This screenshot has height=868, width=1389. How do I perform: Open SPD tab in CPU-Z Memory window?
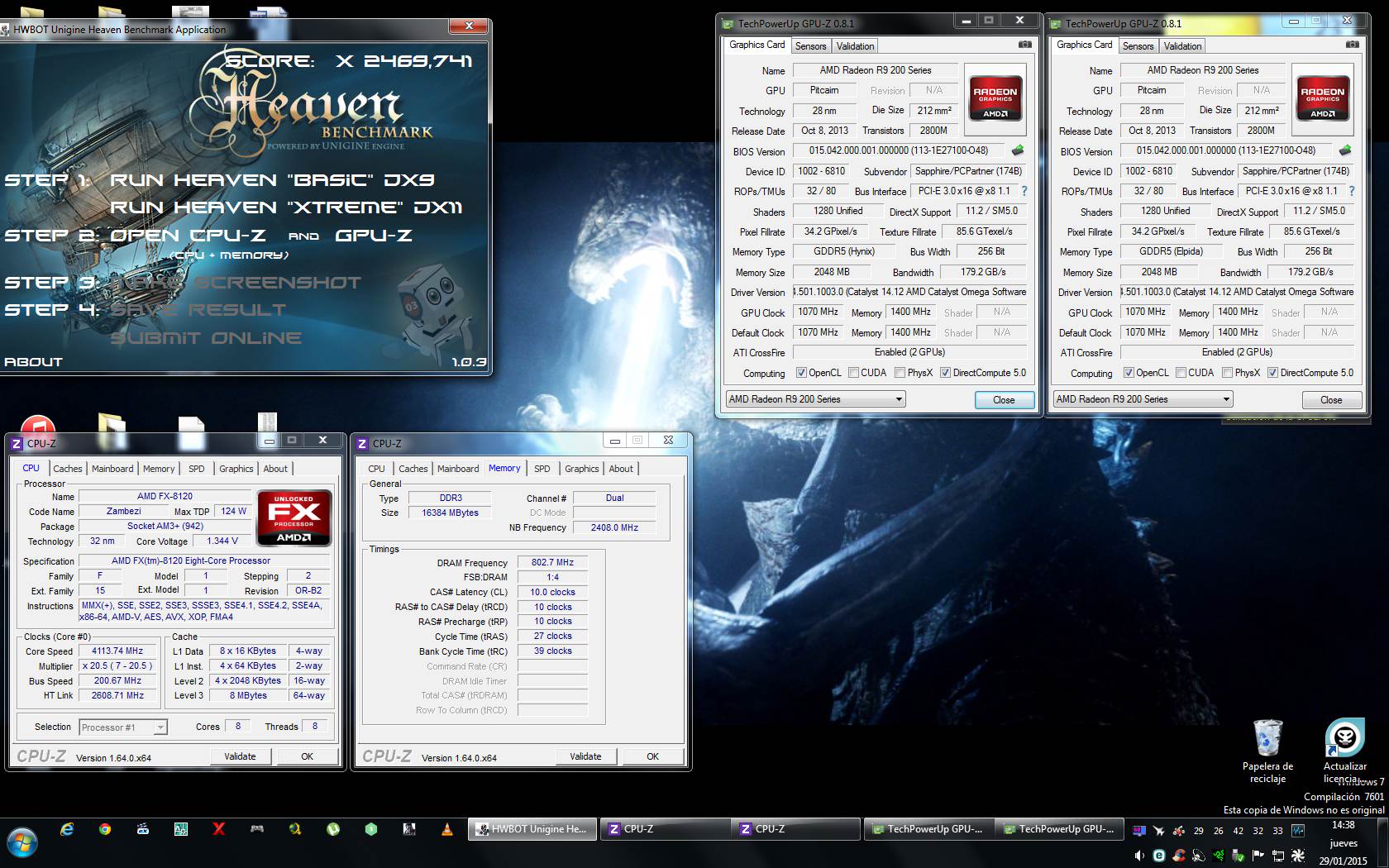[542, 469]
